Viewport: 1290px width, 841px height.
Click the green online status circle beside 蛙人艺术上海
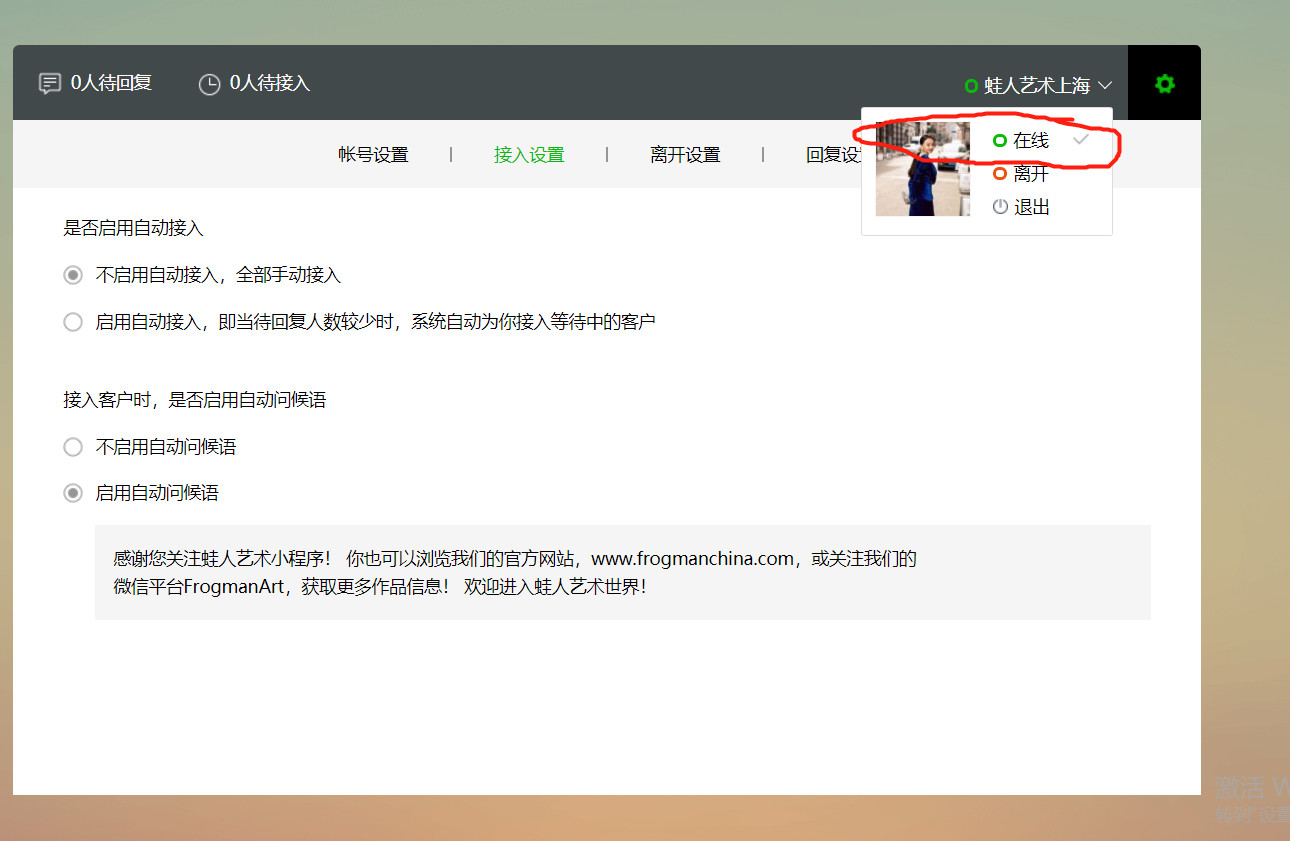(x=971, y=86)
